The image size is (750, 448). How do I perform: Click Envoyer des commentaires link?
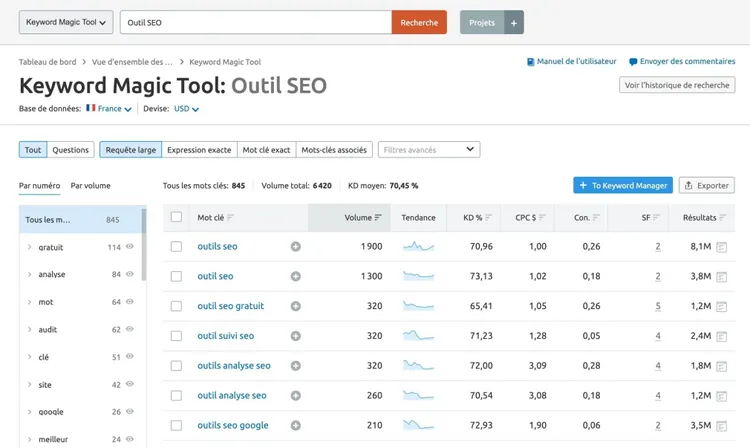[x=682, y=61]
